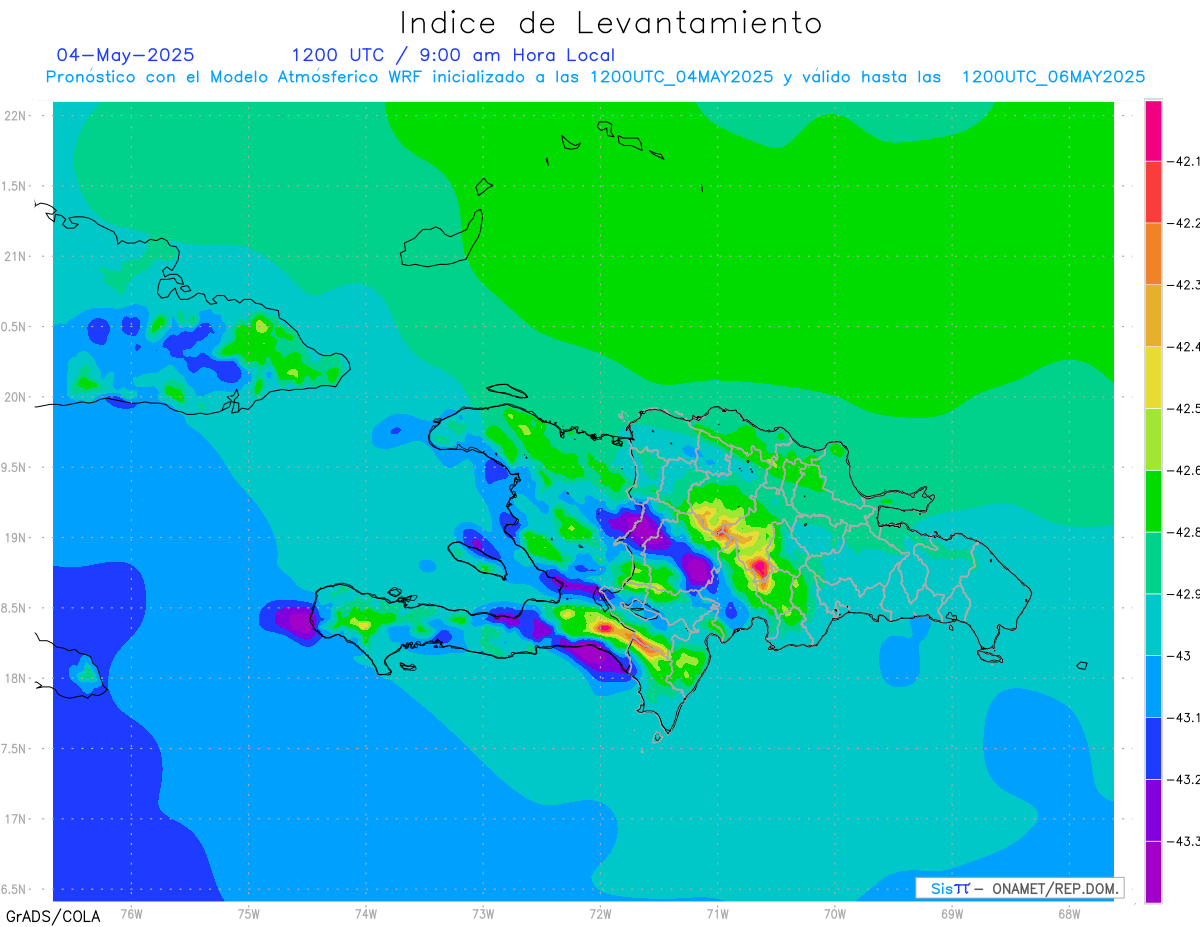Click the "75W" longitude label
This screenshot has width=1200, height=927.
tap(249, 914)
